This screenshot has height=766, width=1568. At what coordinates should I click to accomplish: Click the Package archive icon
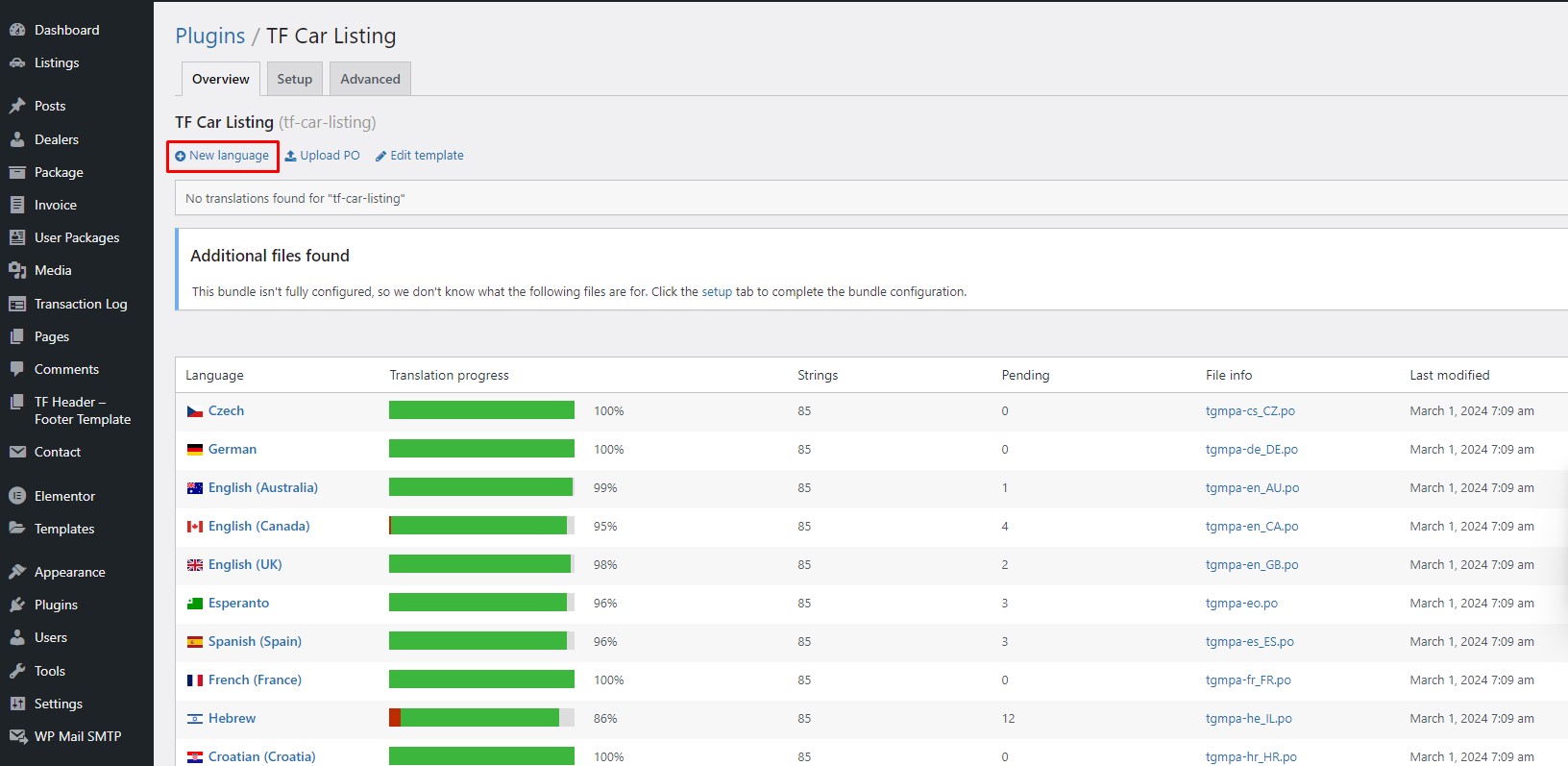[17, 172]
